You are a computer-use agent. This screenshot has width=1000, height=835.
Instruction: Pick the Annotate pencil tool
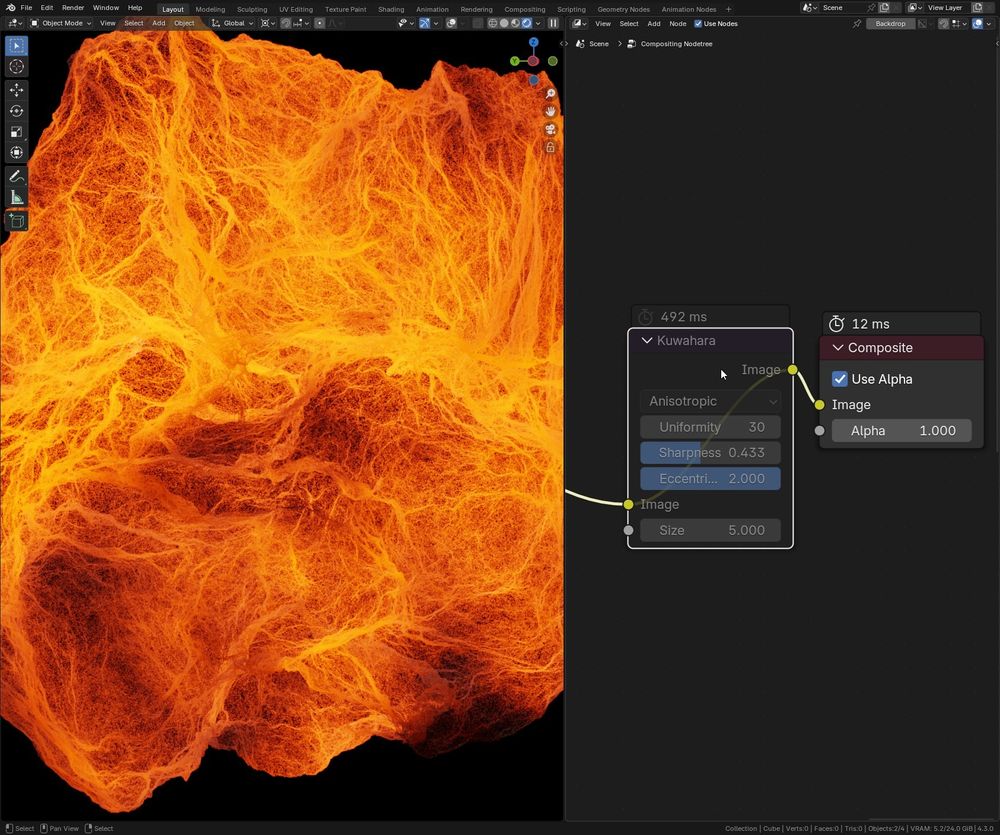pyautogui.click(x=16, y=176)
